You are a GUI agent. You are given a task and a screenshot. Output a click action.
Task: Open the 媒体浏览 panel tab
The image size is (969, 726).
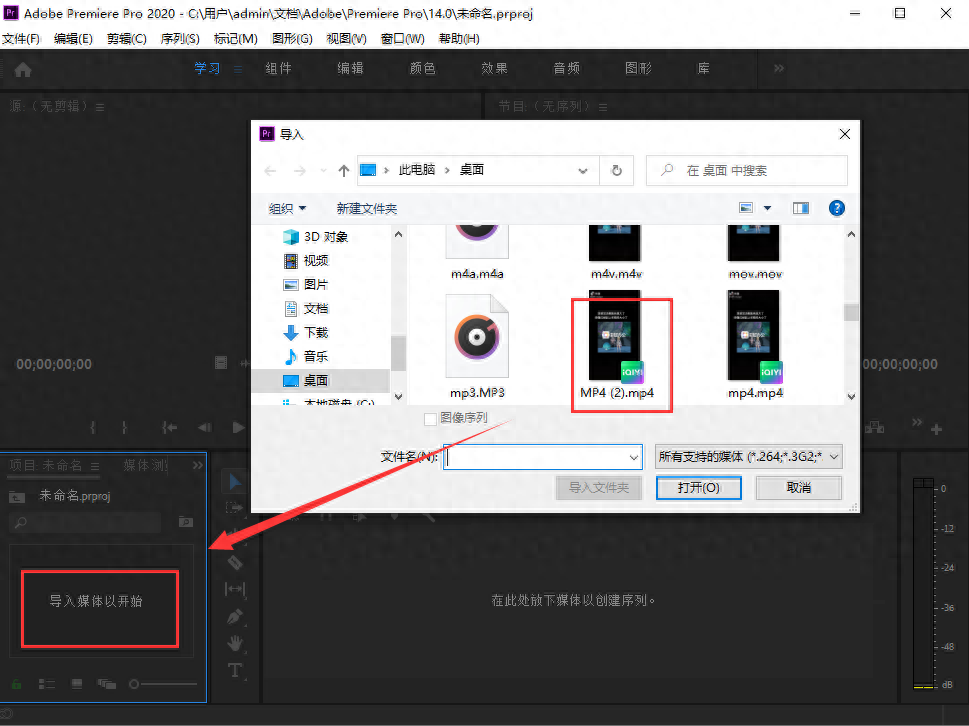[x=145, y=465]
